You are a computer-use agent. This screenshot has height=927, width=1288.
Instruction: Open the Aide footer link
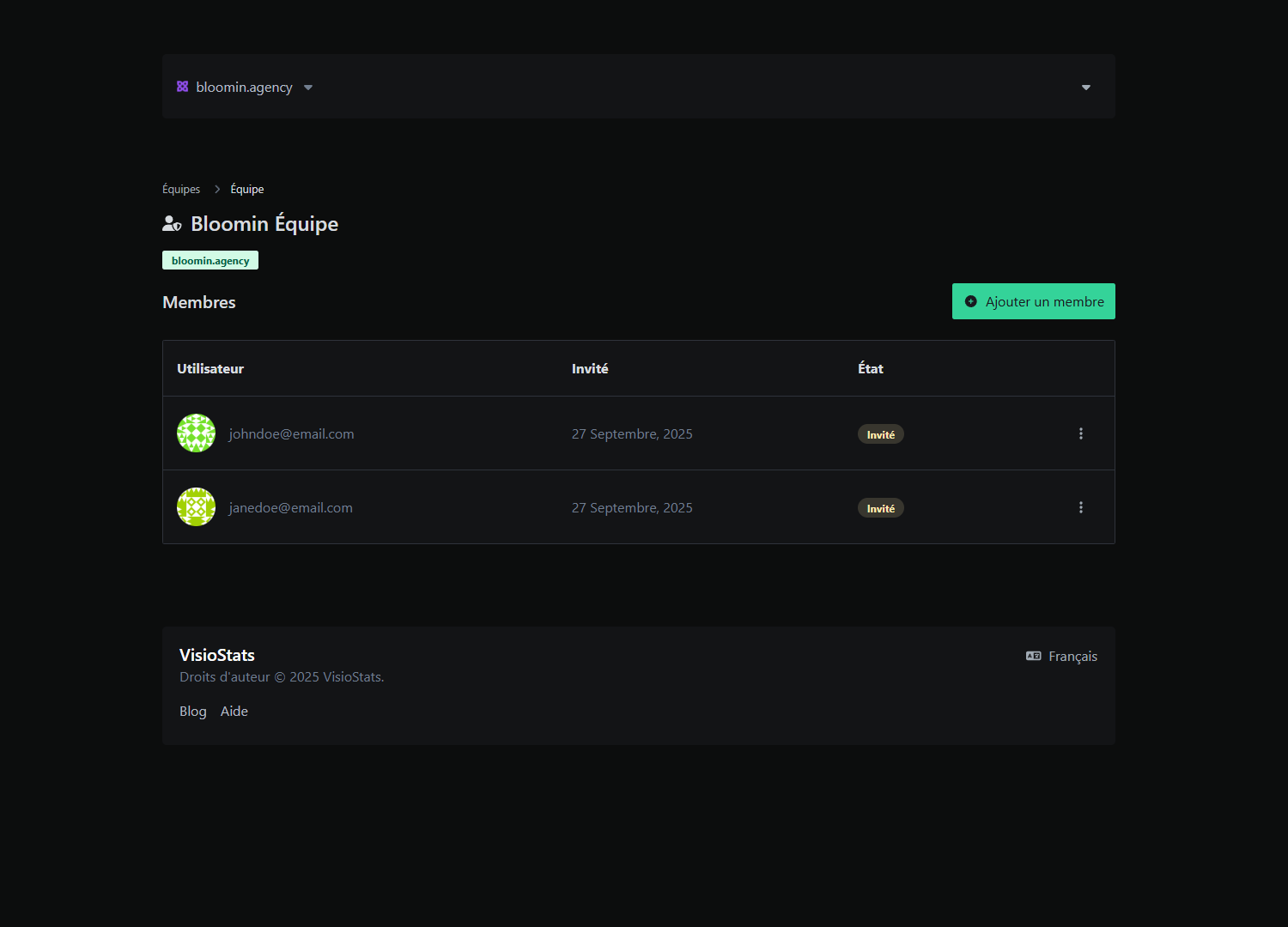(x=234, y=712)
